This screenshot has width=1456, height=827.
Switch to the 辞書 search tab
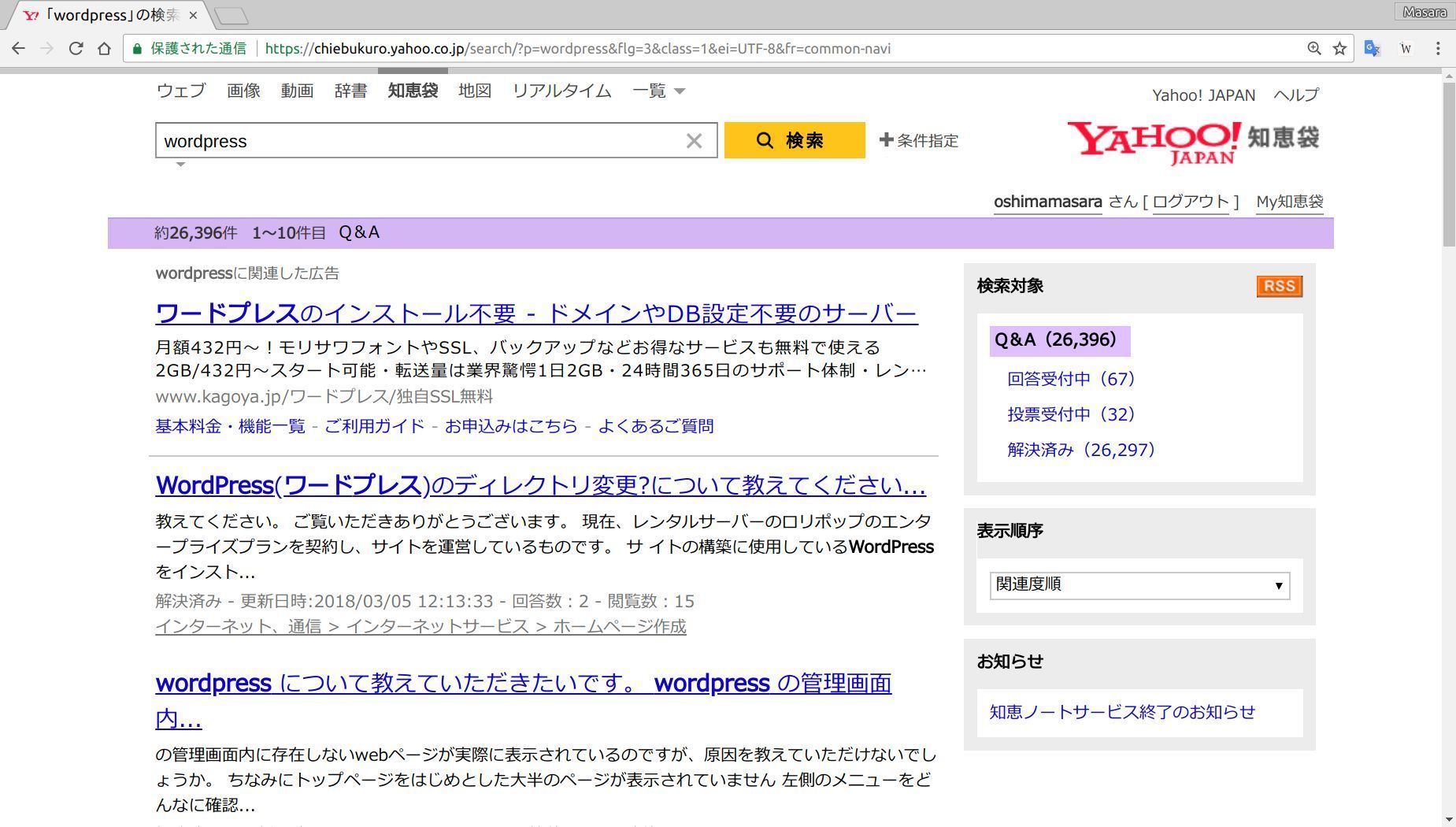[350, 91]
